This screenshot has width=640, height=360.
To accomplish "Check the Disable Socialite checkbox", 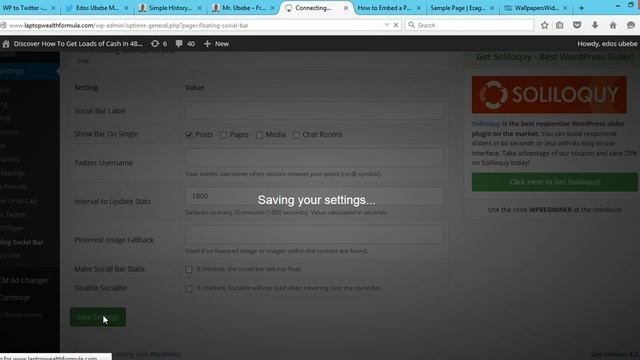I will (189, 289).
